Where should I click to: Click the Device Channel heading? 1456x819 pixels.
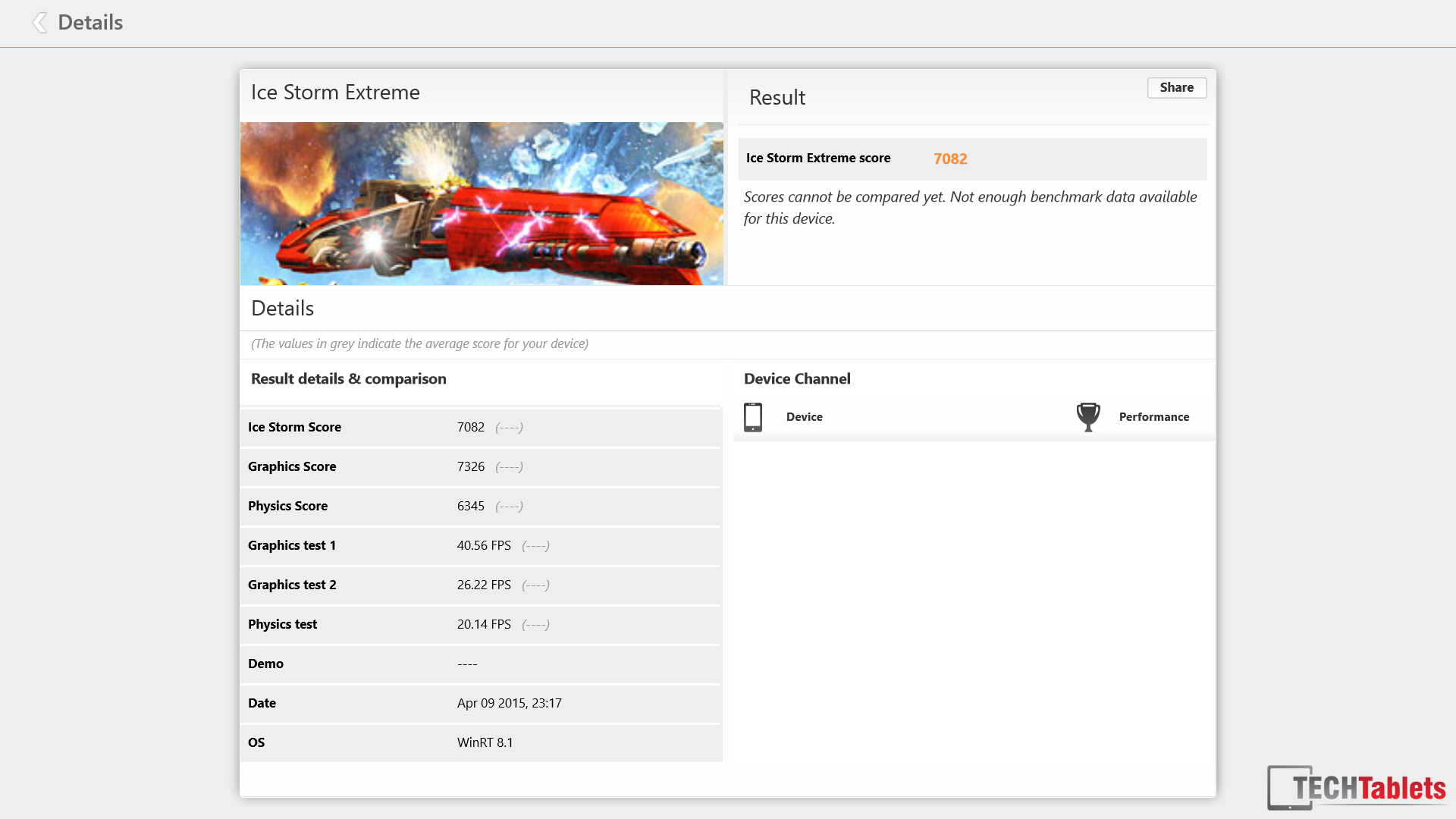coord(797,378)
